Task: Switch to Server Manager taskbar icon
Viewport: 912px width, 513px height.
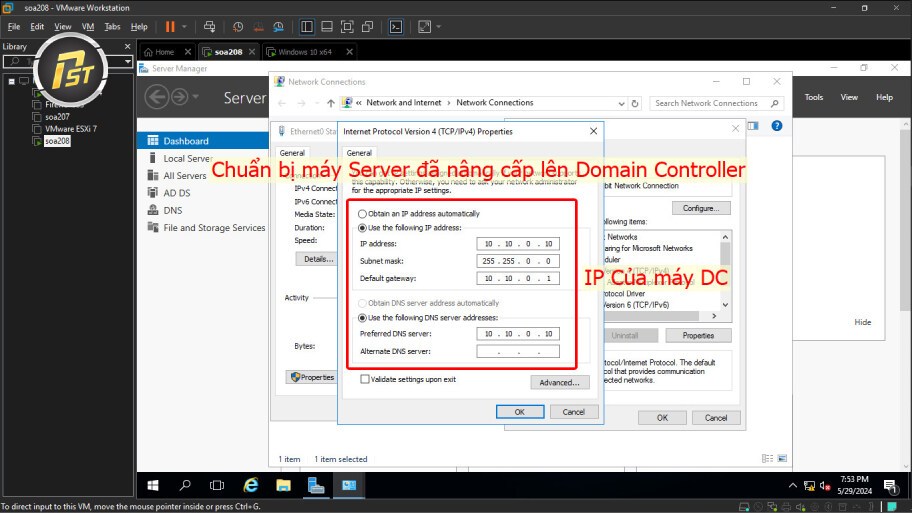Action: (316, 485)
